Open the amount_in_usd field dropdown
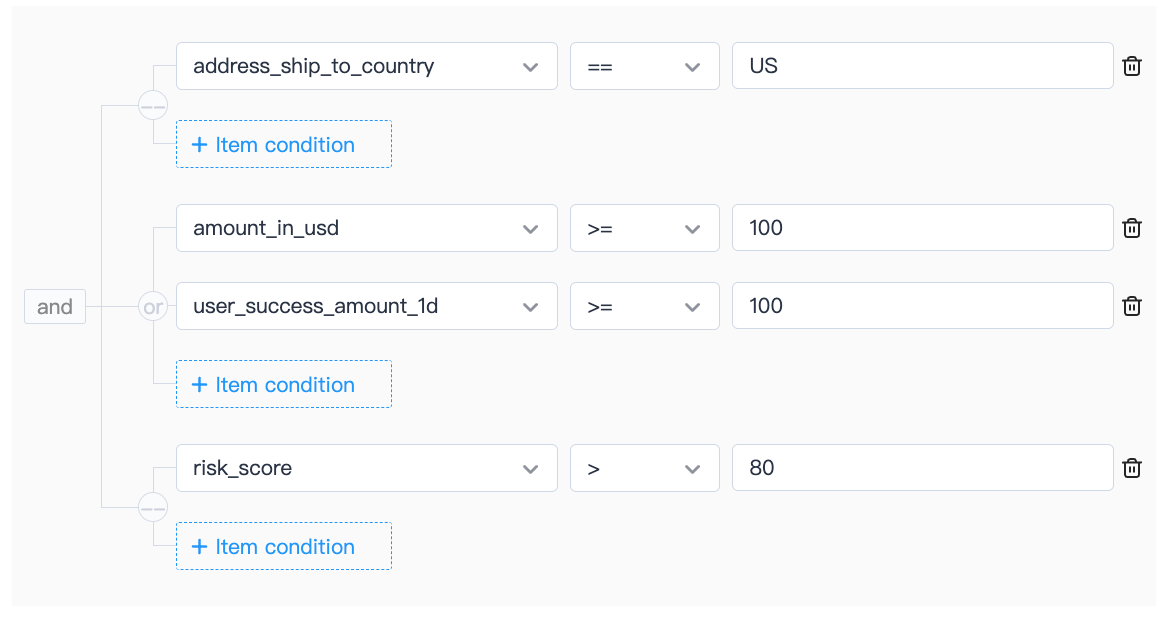The width and height of the screenshot is (1166, 622). (x=366, y=228)
